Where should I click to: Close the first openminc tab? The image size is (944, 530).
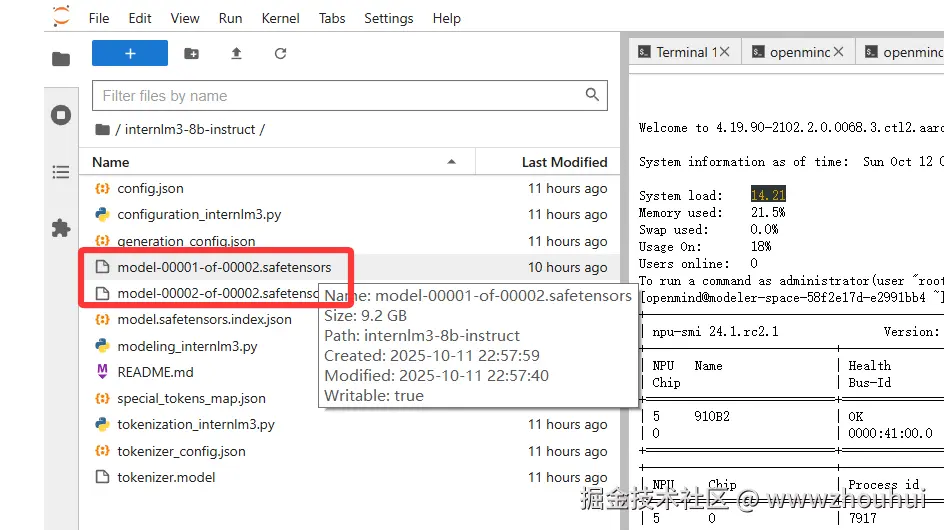(839, 52)
